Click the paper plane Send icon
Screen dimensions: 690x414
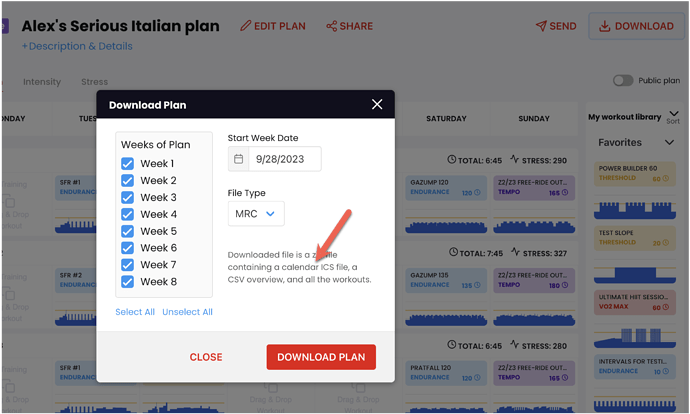541,26
